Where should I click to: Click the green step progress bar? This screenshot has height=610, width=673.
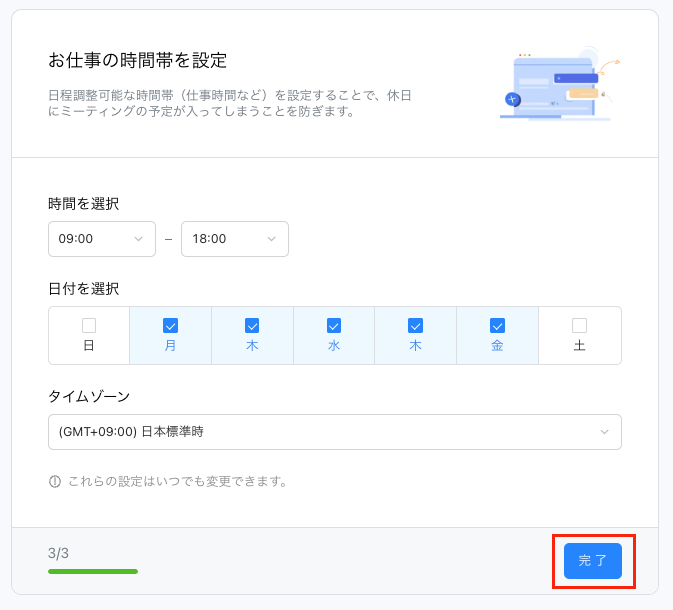93,571
